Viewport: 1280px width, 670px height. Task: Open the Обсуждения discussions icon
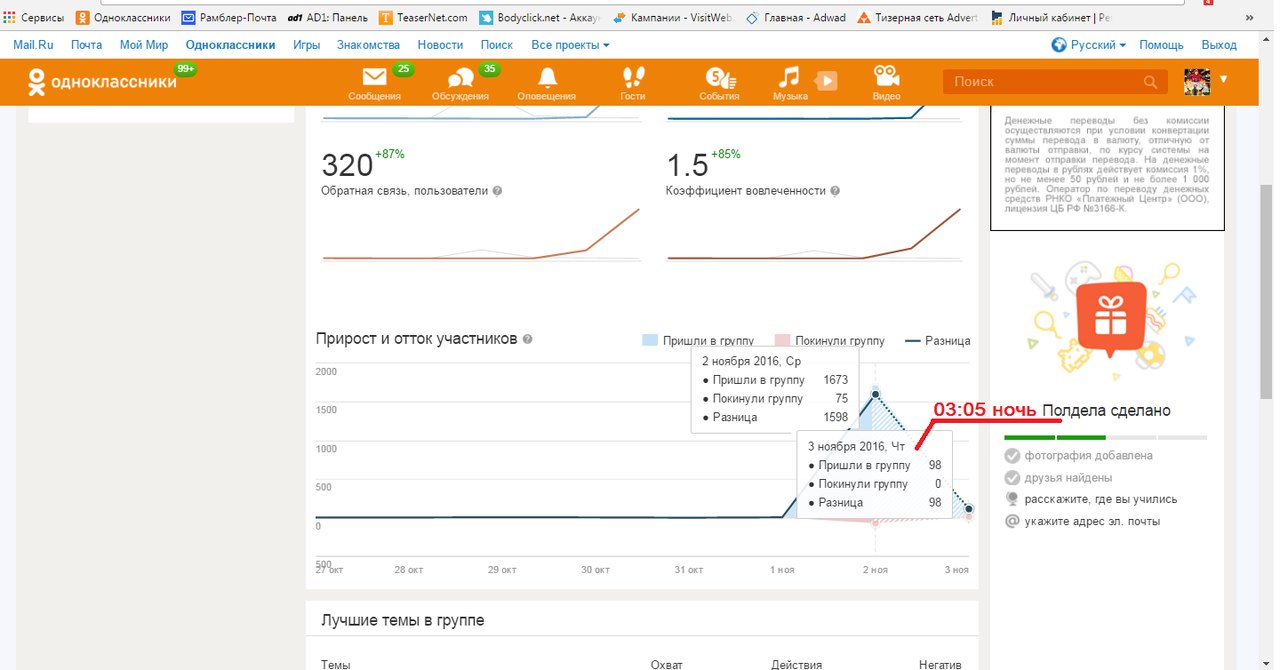tap(460, 82)
